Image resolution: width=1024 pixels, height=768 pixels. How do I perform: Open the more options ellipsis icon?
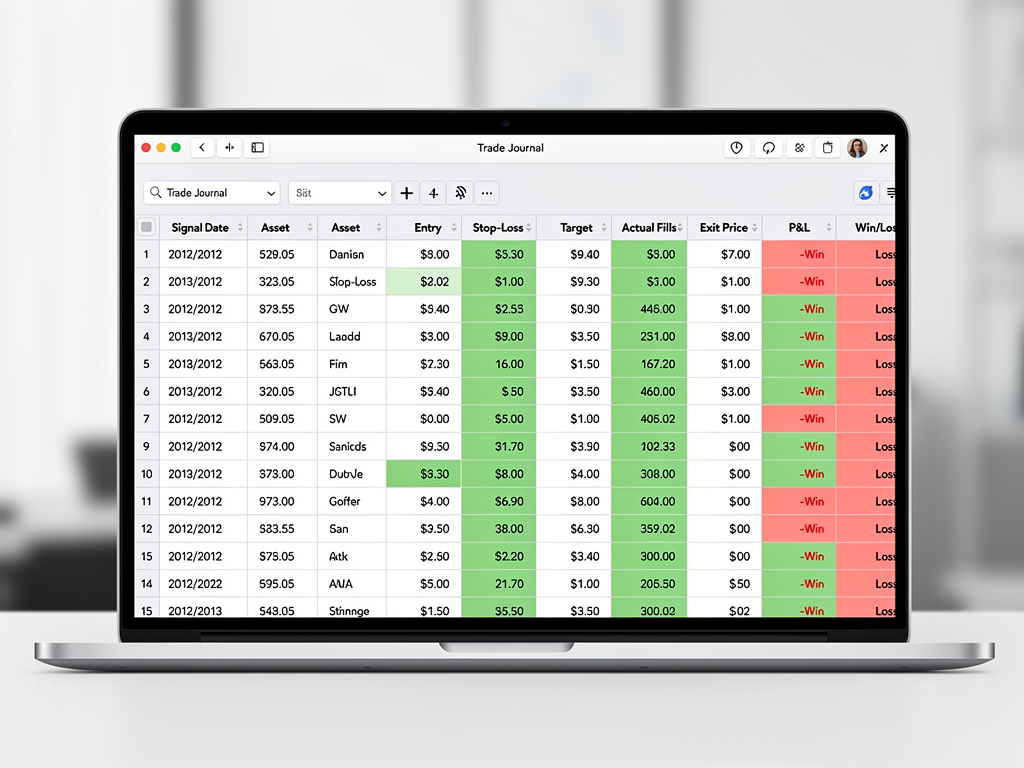(x=486, y=192)
